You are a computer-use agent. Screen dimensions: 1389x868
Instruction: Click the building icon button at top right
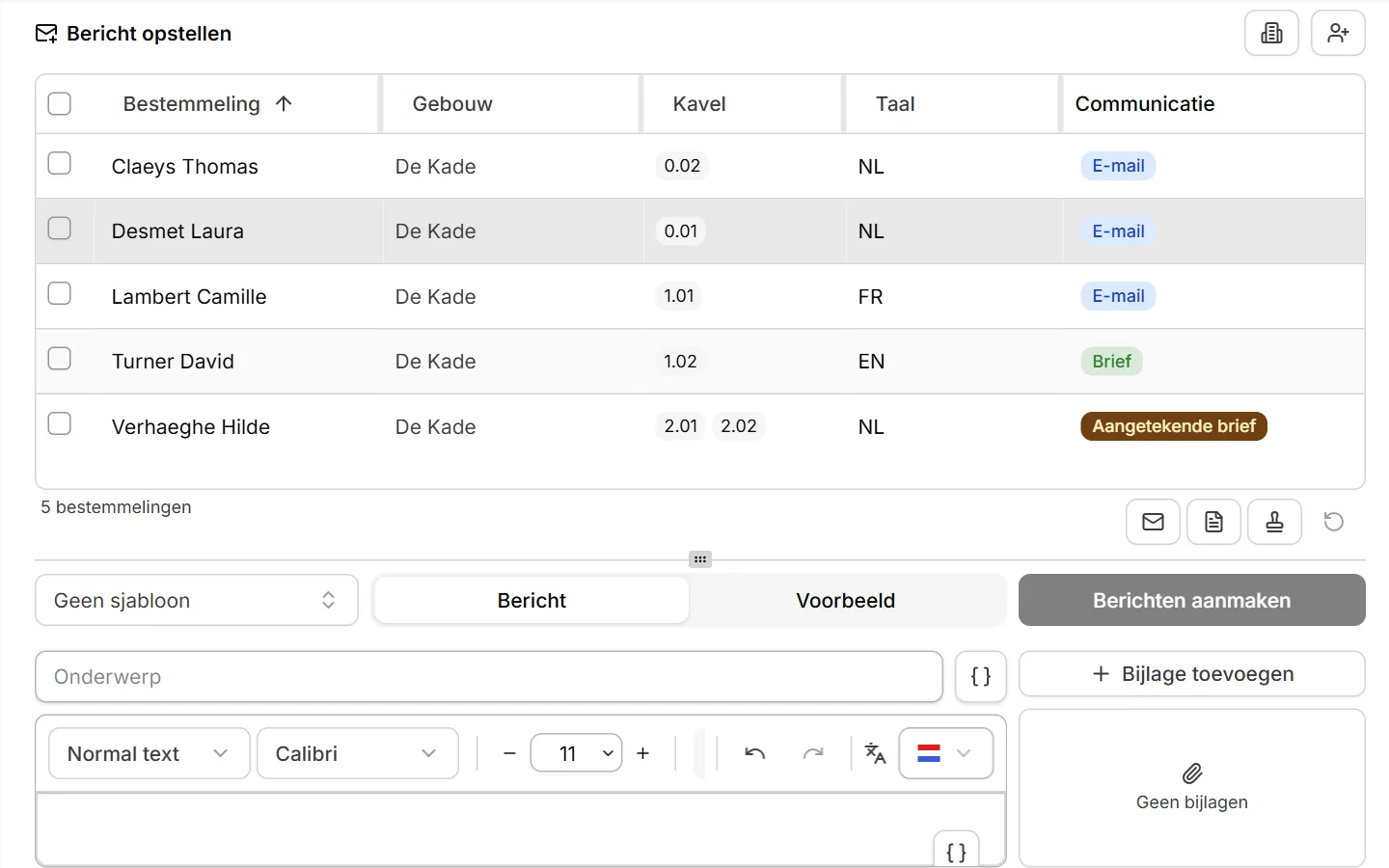tap(1271, 34)
